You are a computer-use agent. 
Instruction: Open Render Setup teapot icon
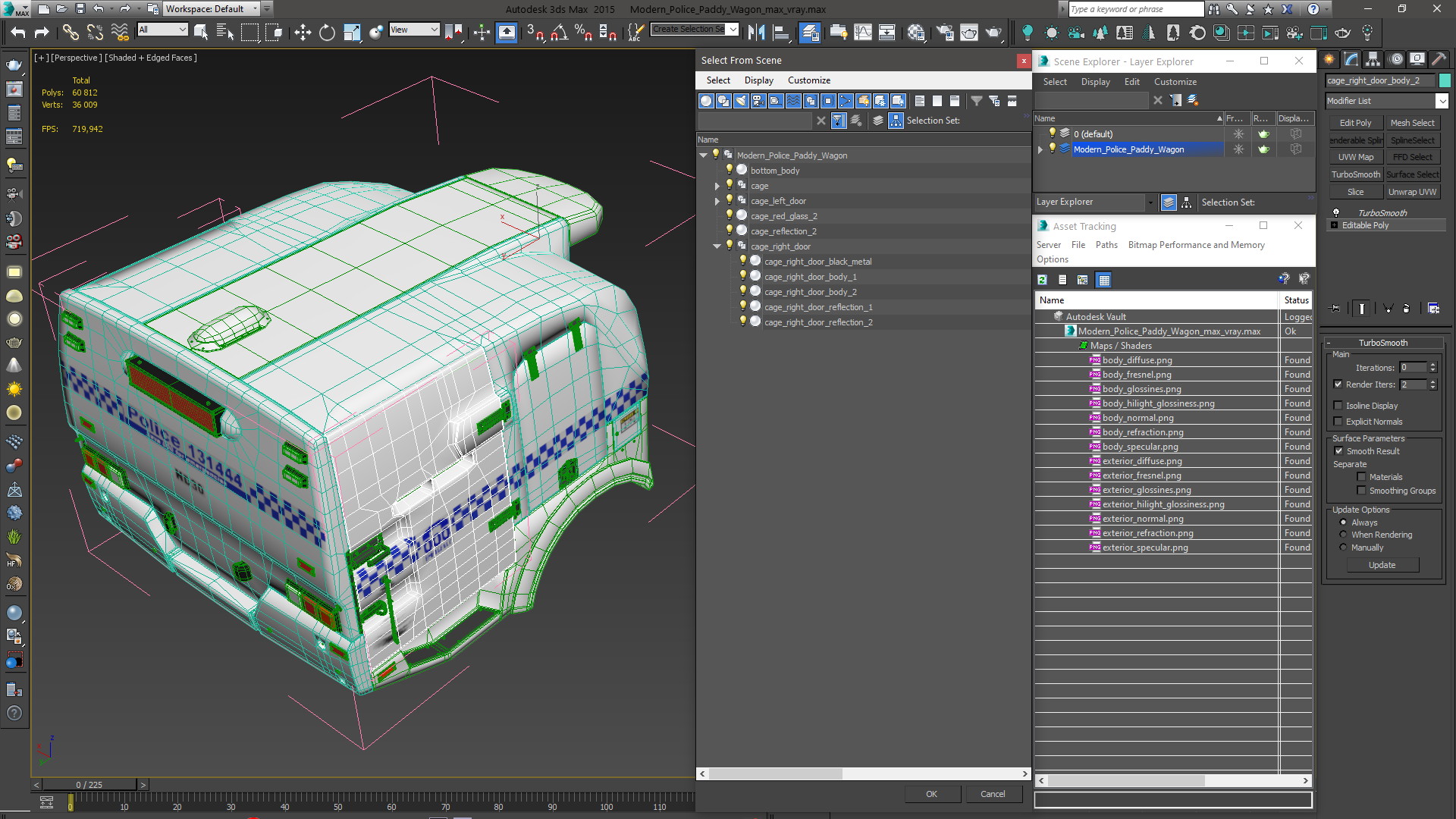pos(945,32)
